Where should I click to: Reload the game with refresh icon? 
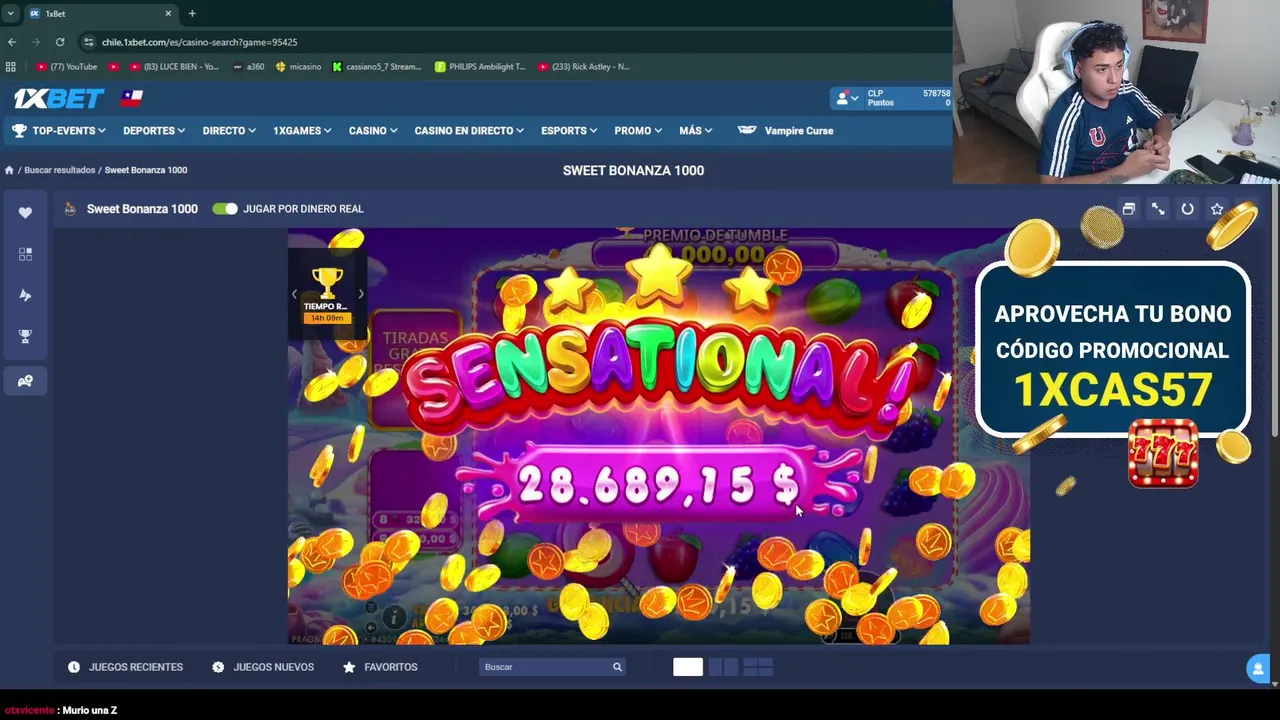[x=1187, y=209]
